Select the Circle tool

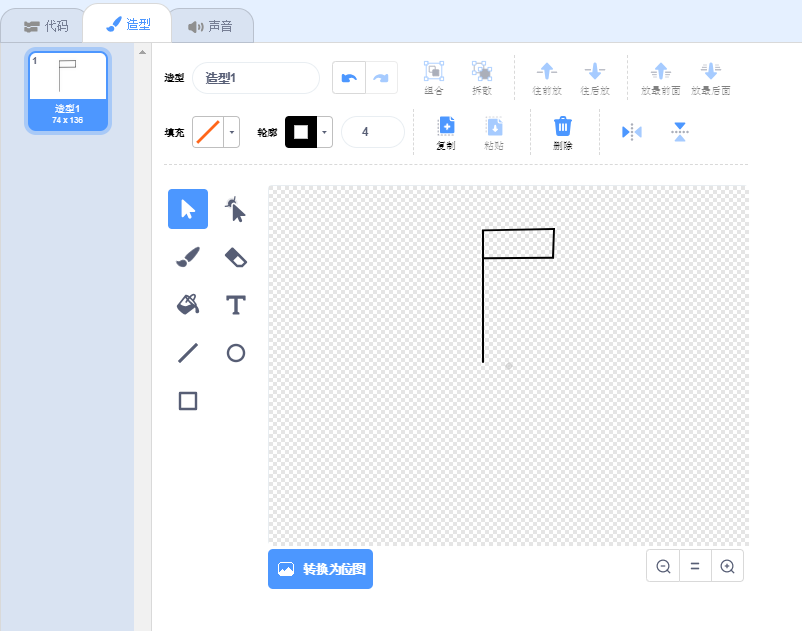236,353
